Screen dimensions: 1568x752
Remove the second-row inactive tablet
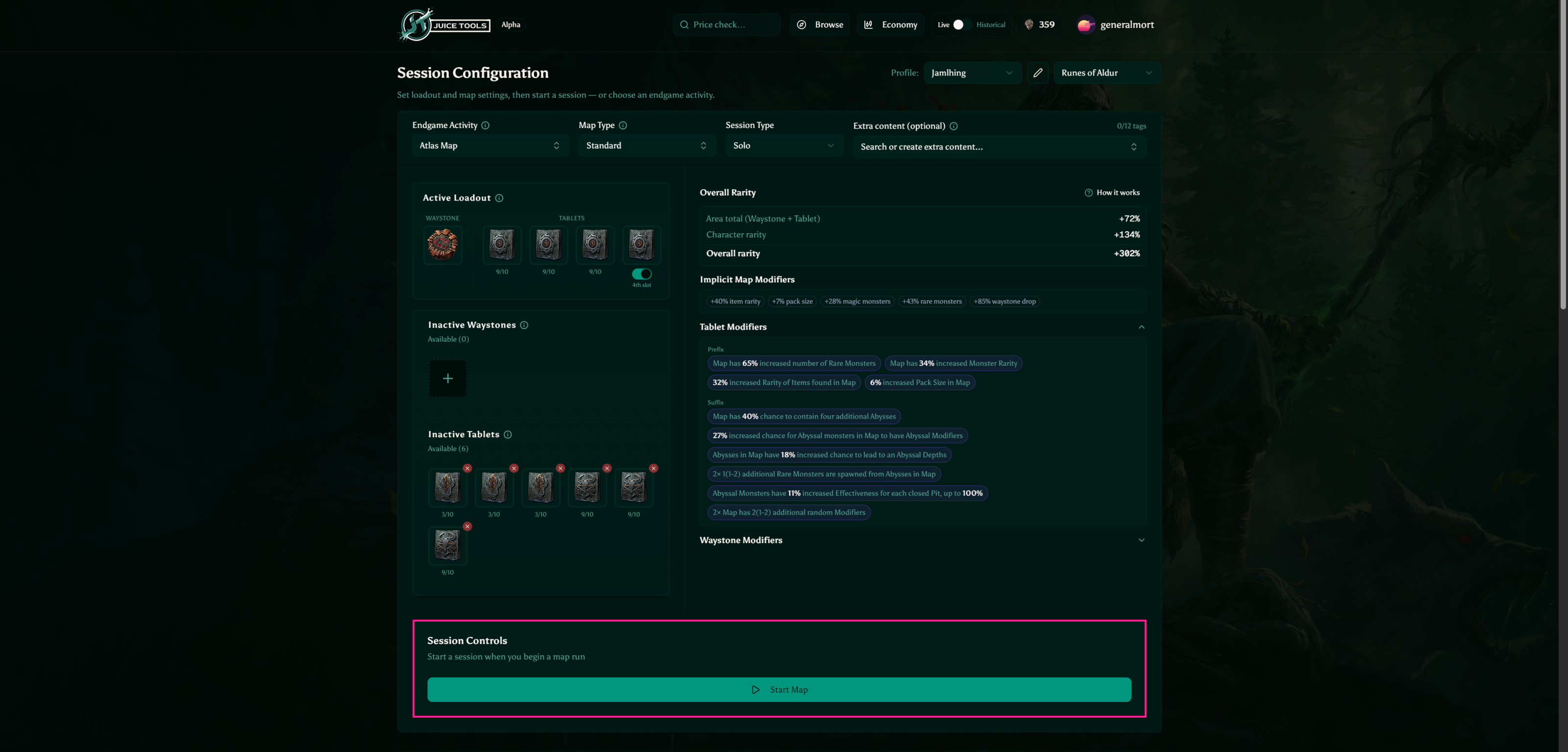pyautogui.click(x=467, y=526)
